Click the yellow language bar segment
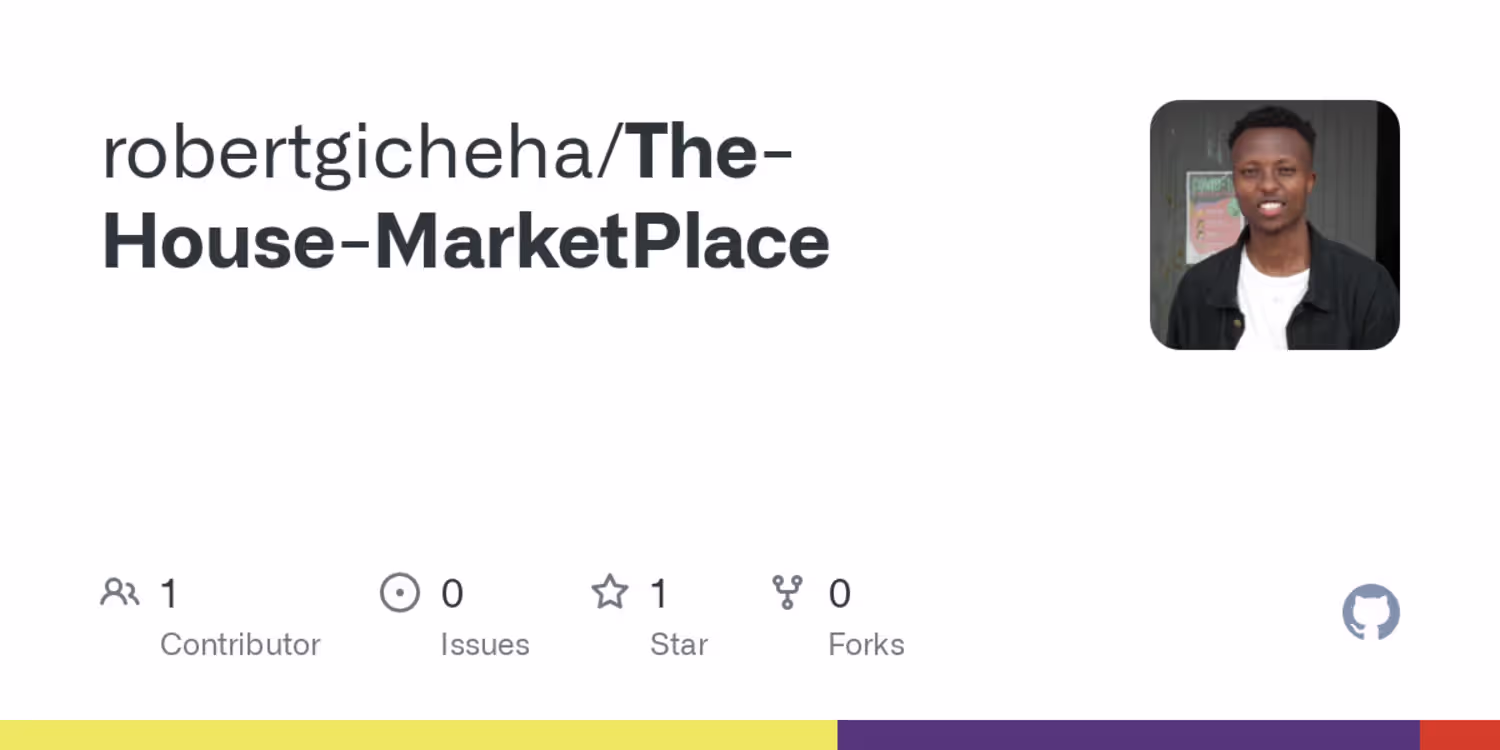 (x=418, y=735)
